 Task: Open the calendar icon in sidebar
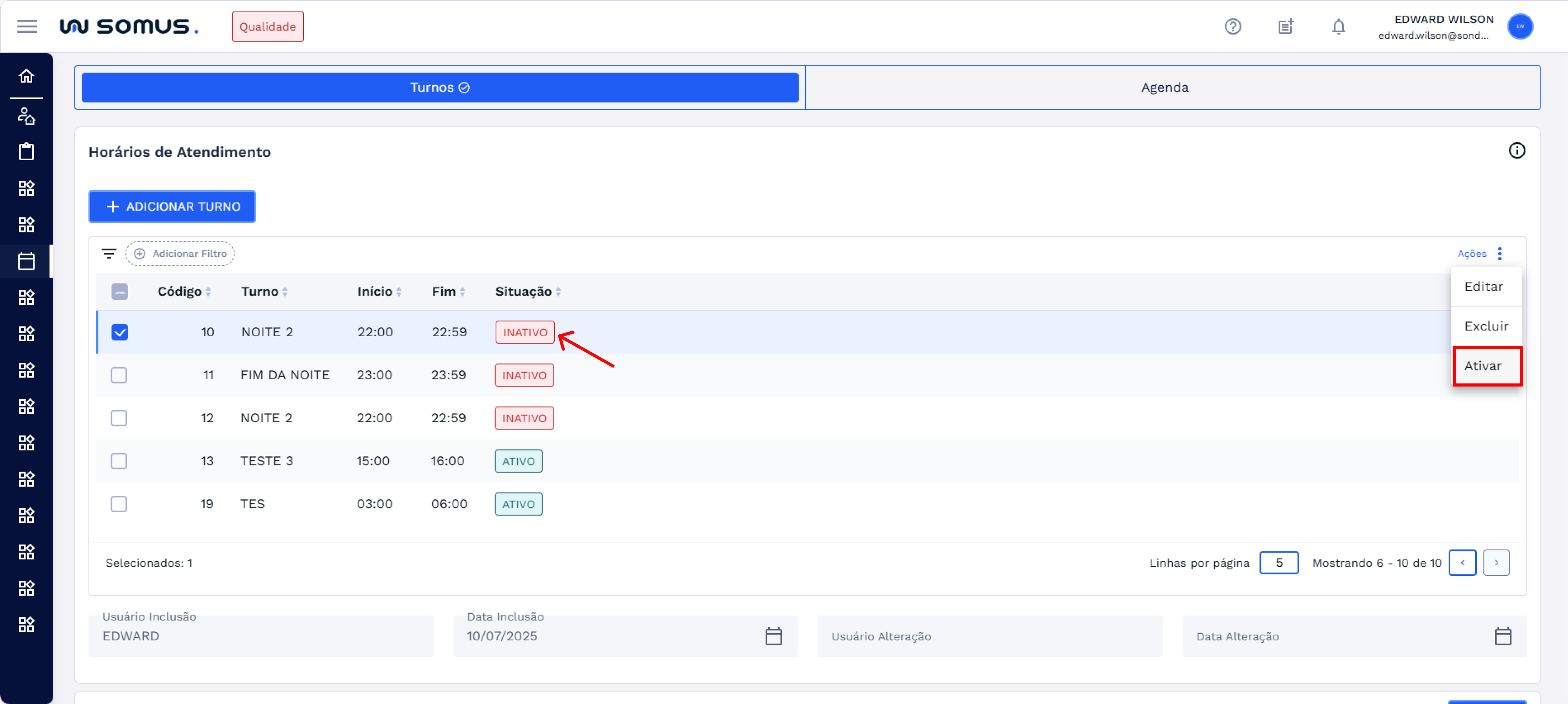26,261
